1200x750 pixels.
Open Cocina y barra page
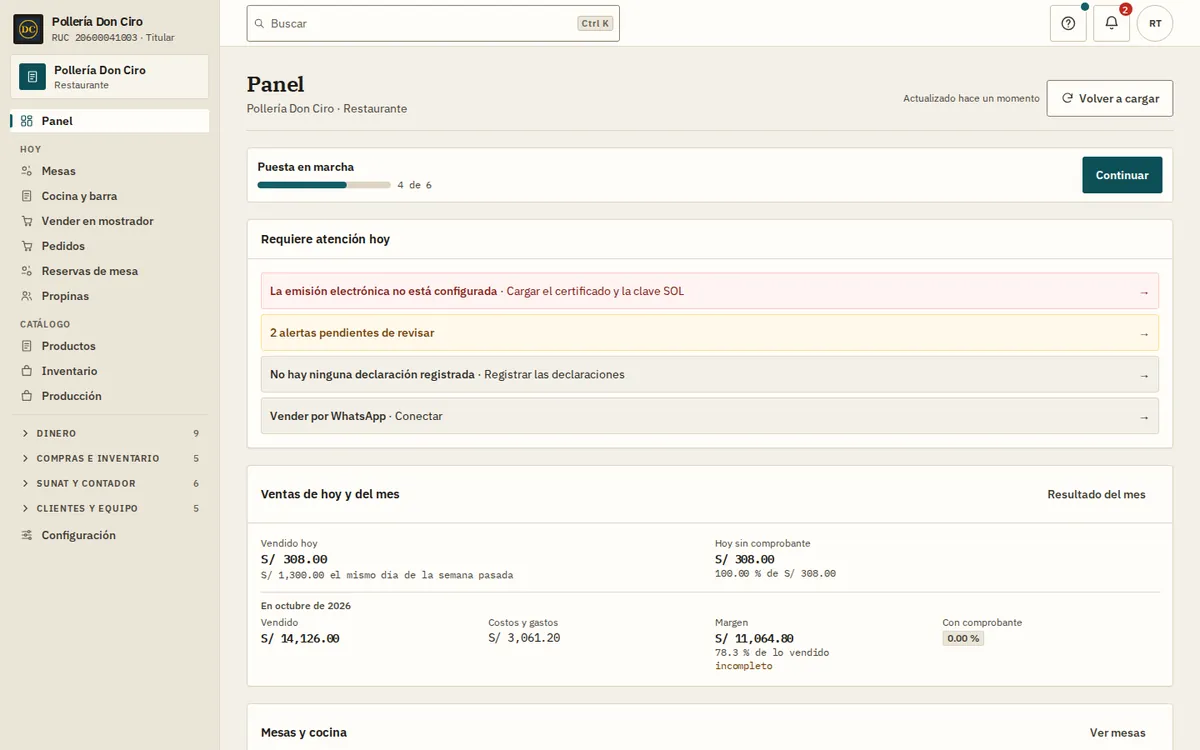[110, 196]
